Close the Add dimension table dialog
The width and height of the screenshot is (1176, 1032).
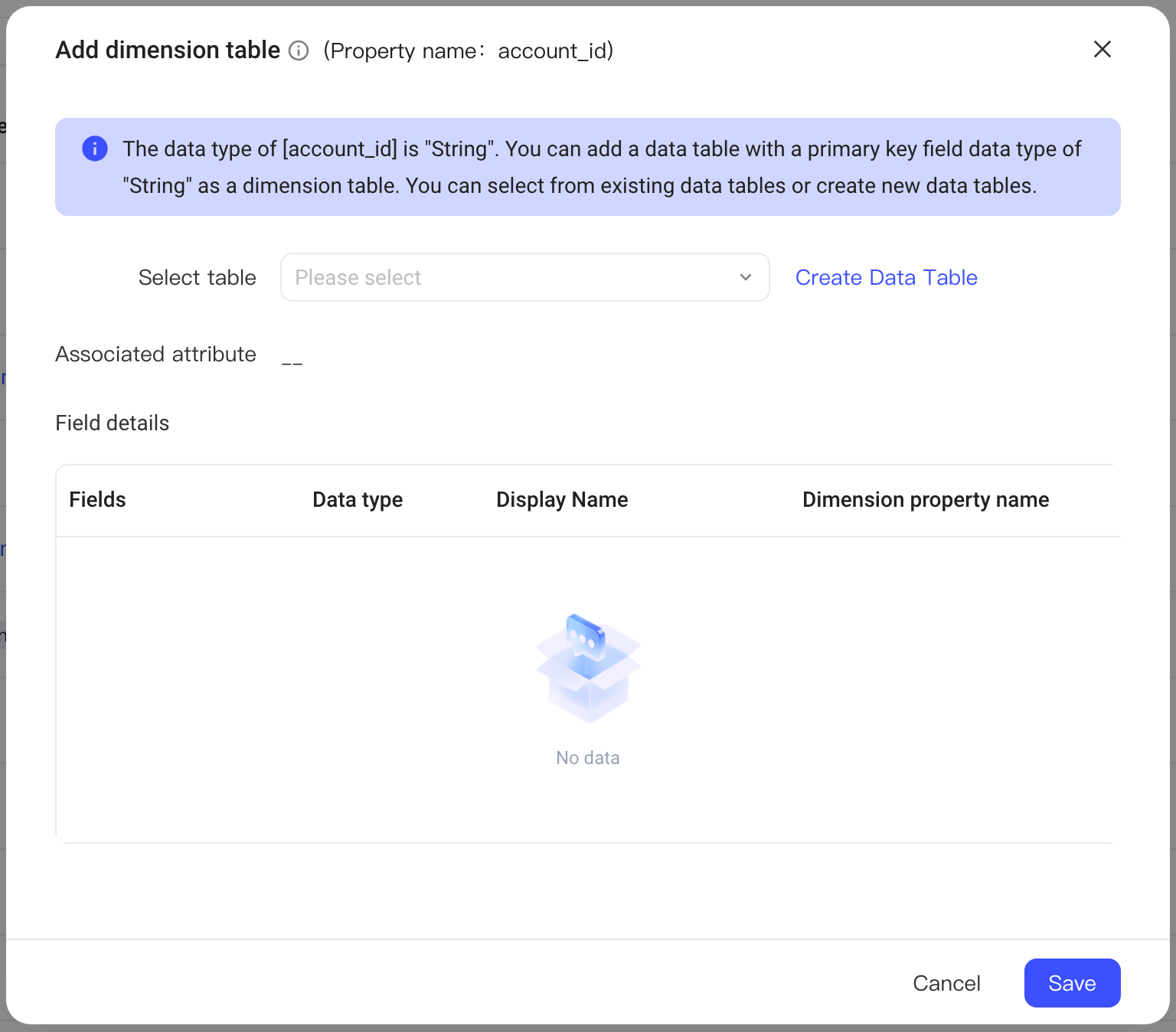[1102, 49]
